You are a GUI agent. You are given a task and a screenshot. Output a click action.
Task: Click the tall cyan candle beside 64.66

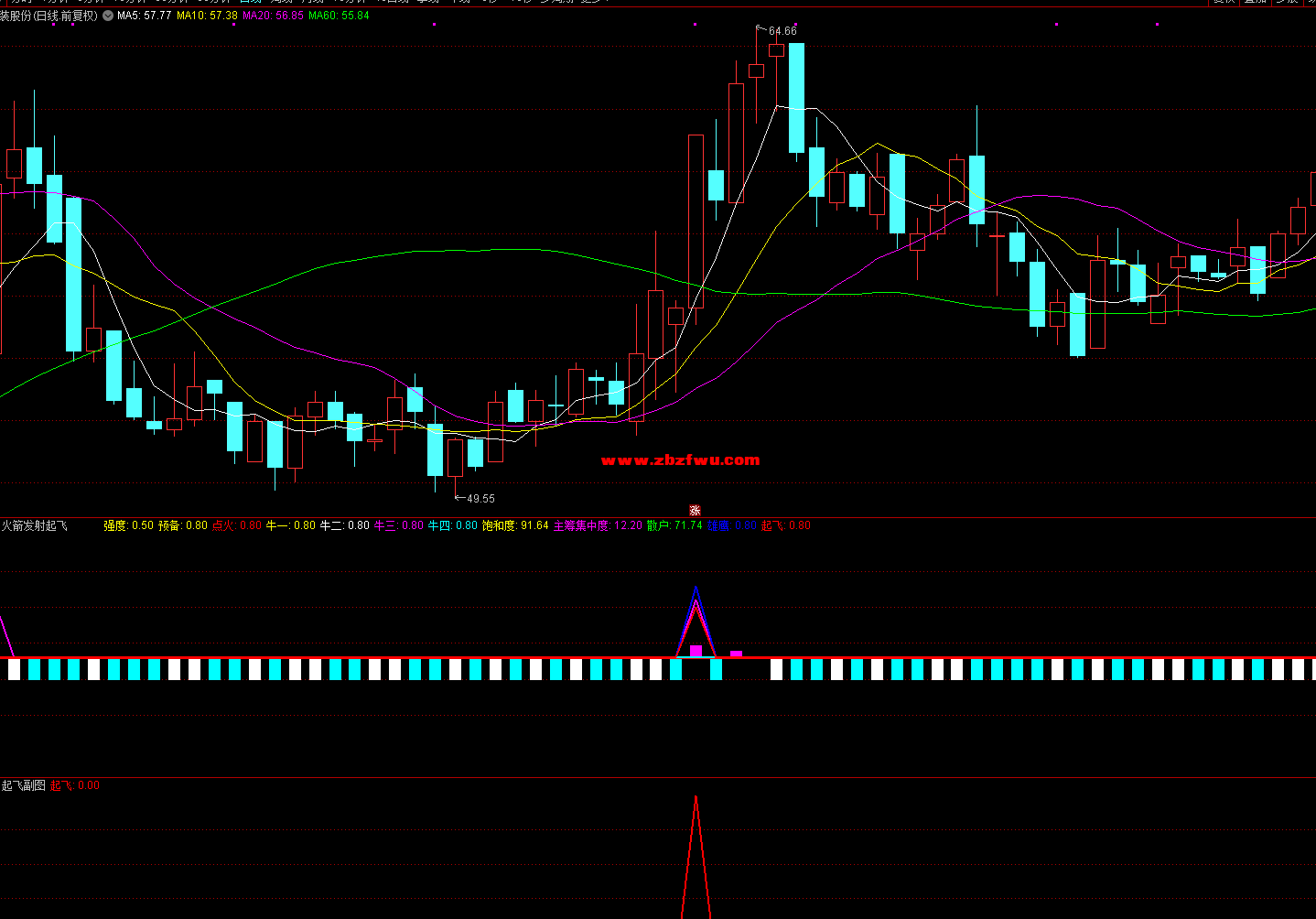click(796, 98)
